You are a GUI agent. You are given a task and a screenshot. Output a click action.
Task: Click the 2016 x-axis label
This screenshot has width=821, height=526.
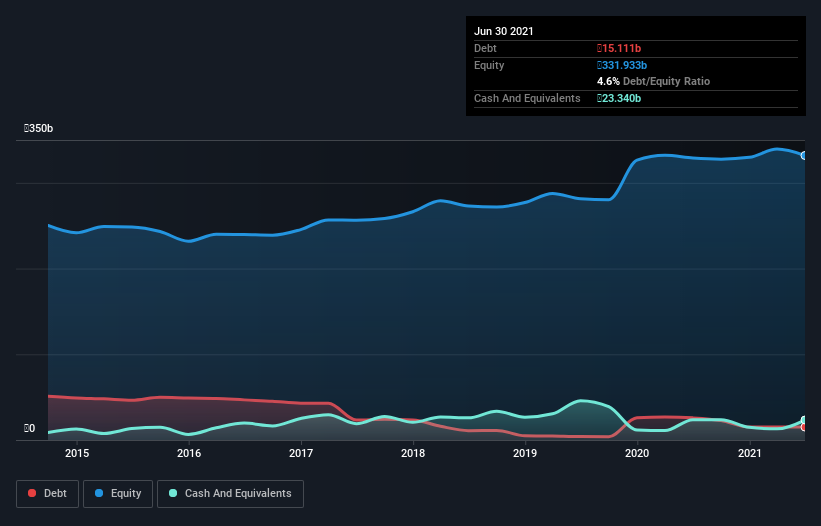189,453
